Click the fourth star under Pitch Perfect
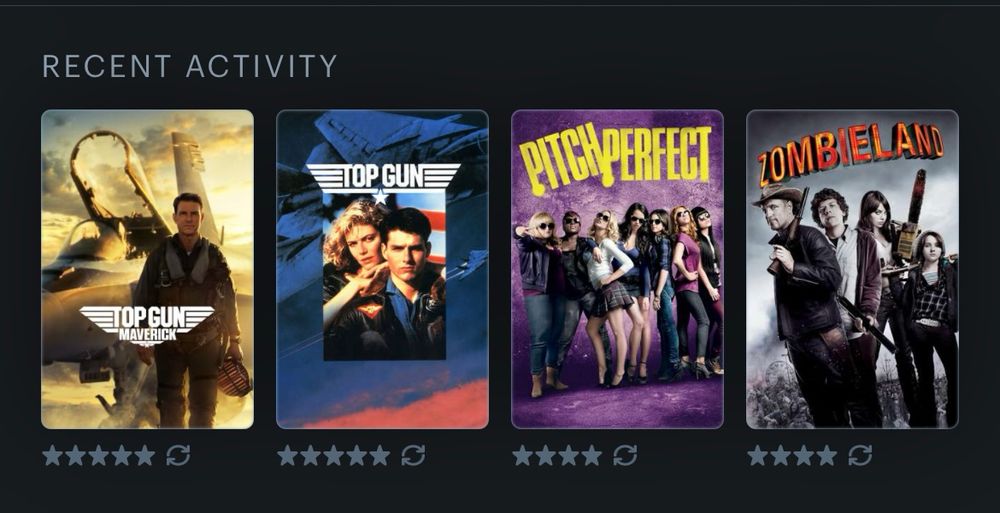This screenshot has width=1000, height=513. (x=592, y=456)
